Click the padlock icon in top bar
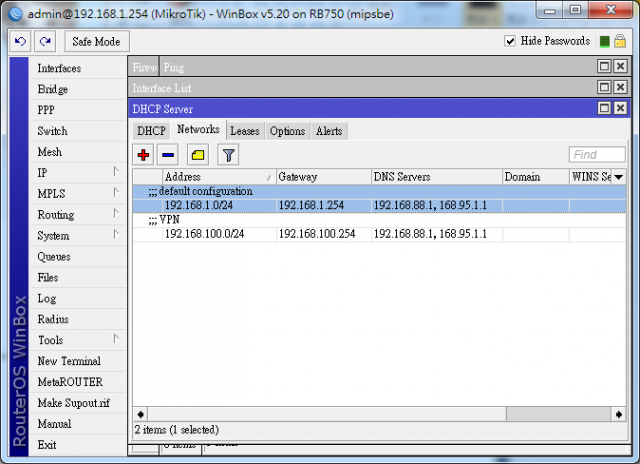640x464 pixels. click(x=620, y=41)
